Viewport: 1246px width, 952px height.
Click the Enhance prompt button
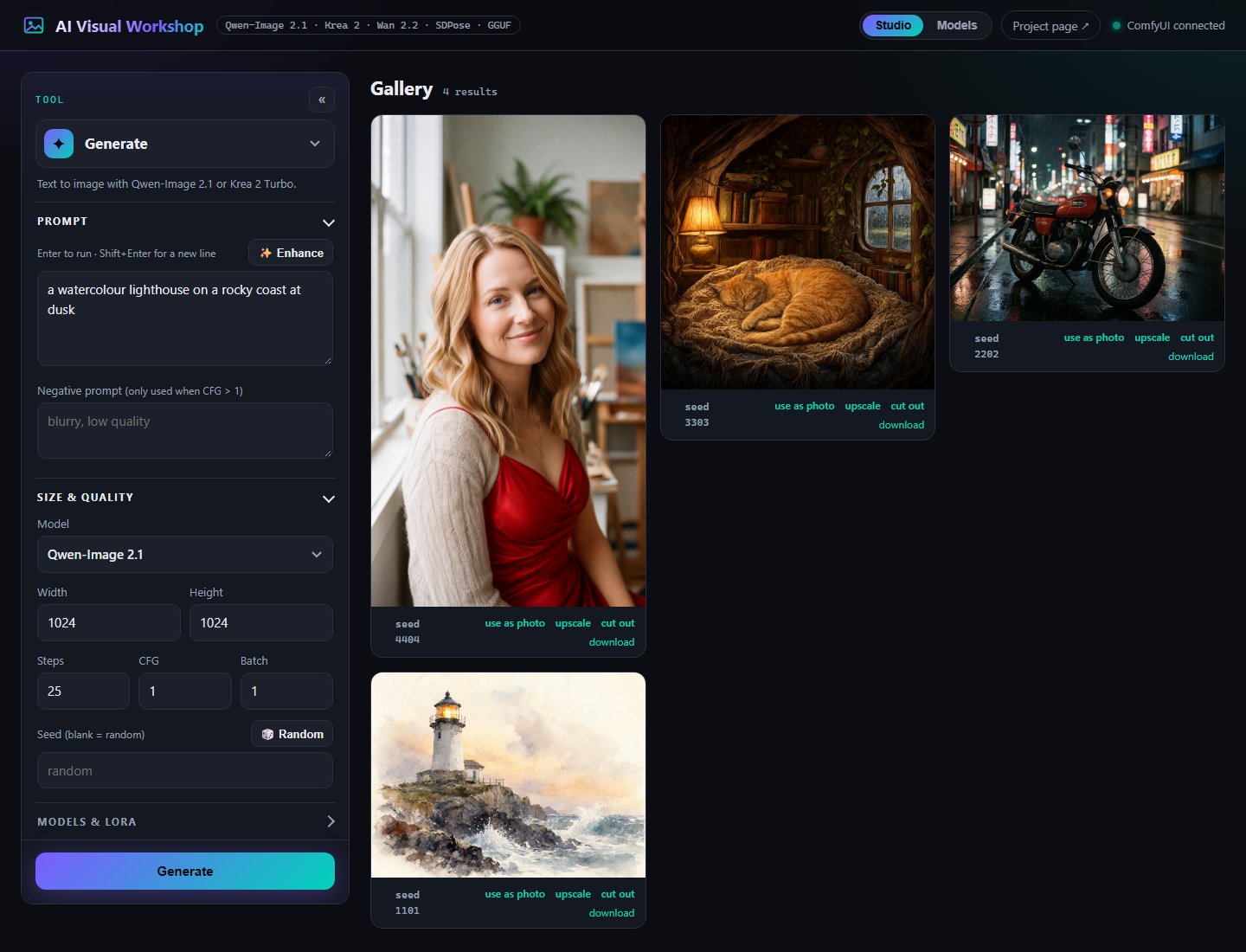click(291, 253)
